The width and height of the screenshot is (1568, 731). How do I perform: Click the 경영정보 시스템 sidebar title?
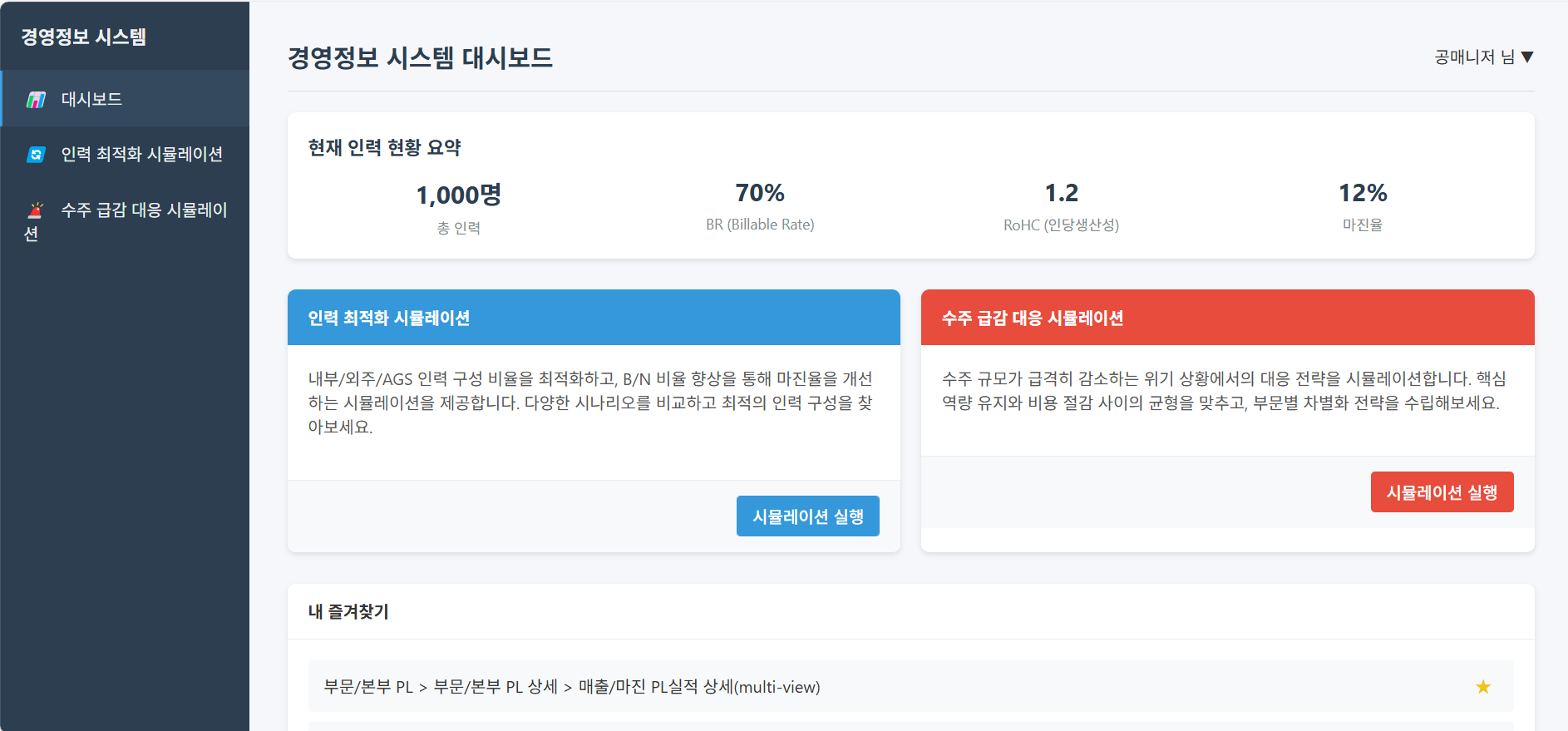click(x=84, y=37)
